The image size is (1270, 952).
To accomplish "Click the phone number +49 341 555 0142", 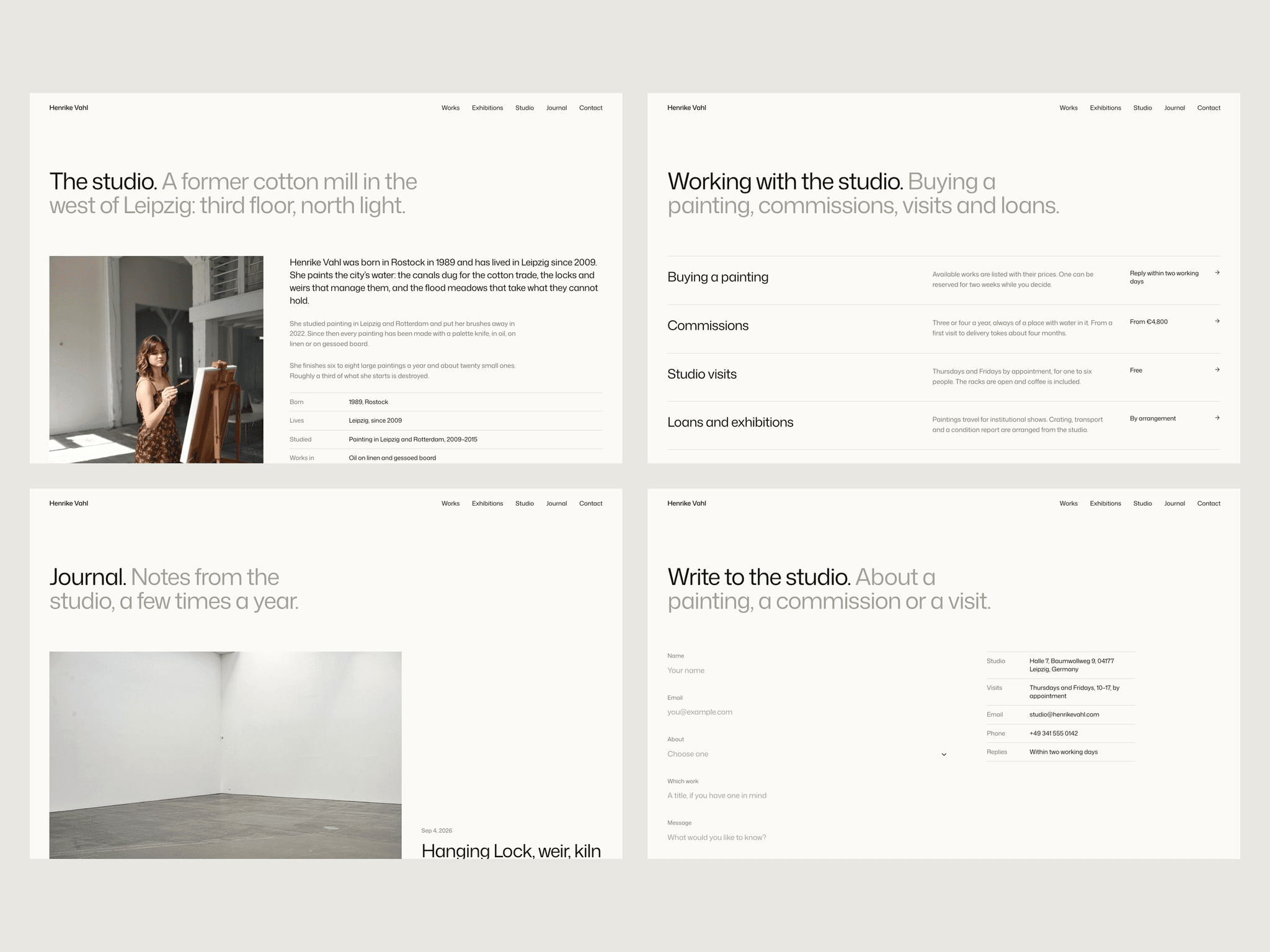I will 1054,733.
